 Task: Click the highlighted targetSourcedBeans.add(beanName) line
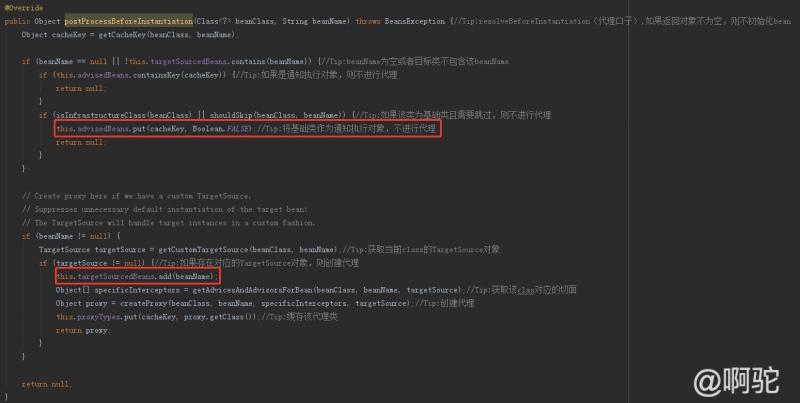pyautogui.click(x=138, y=276)
